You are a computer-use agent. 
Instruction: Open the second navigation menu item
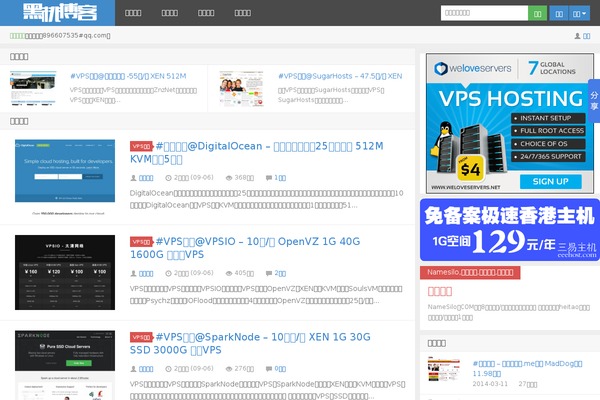click(170, 13)
